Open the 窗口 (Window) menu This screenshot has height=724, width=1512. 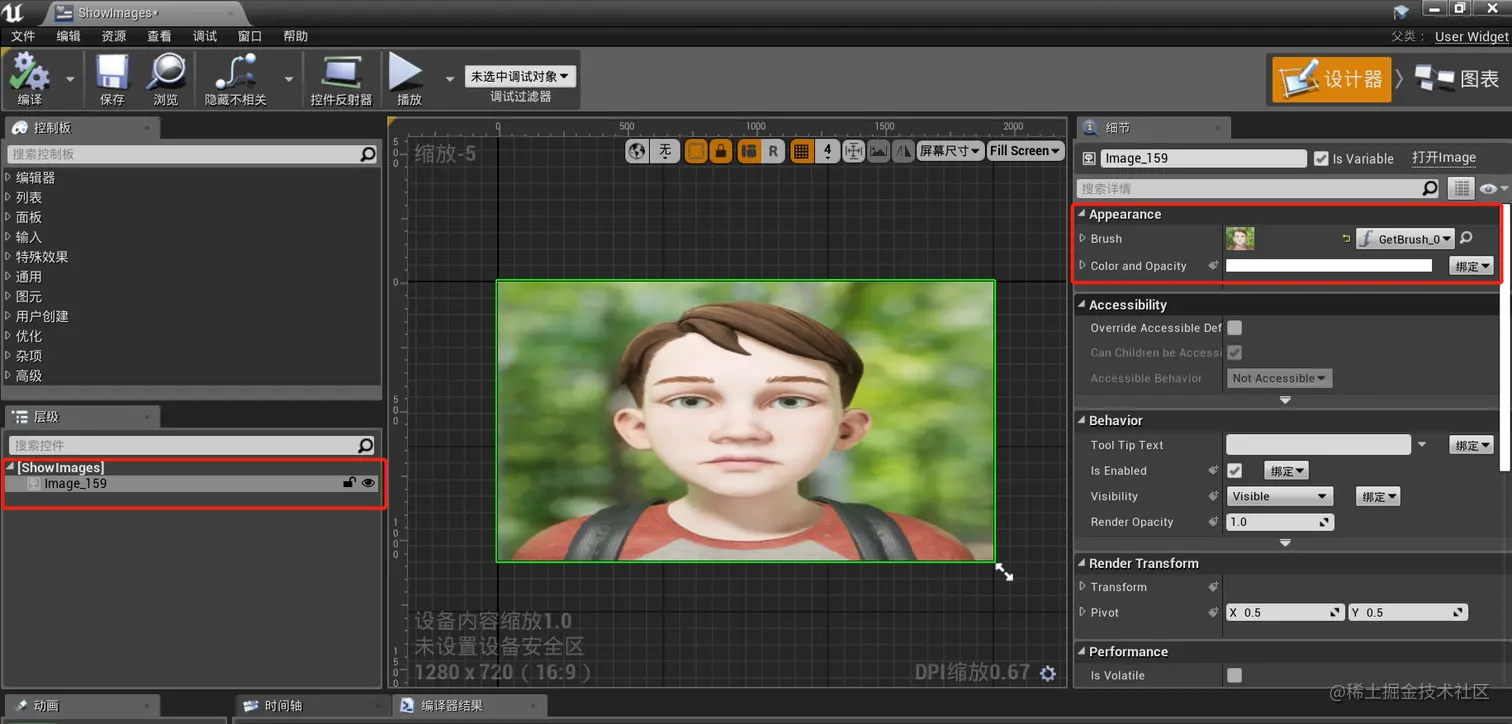250,36
